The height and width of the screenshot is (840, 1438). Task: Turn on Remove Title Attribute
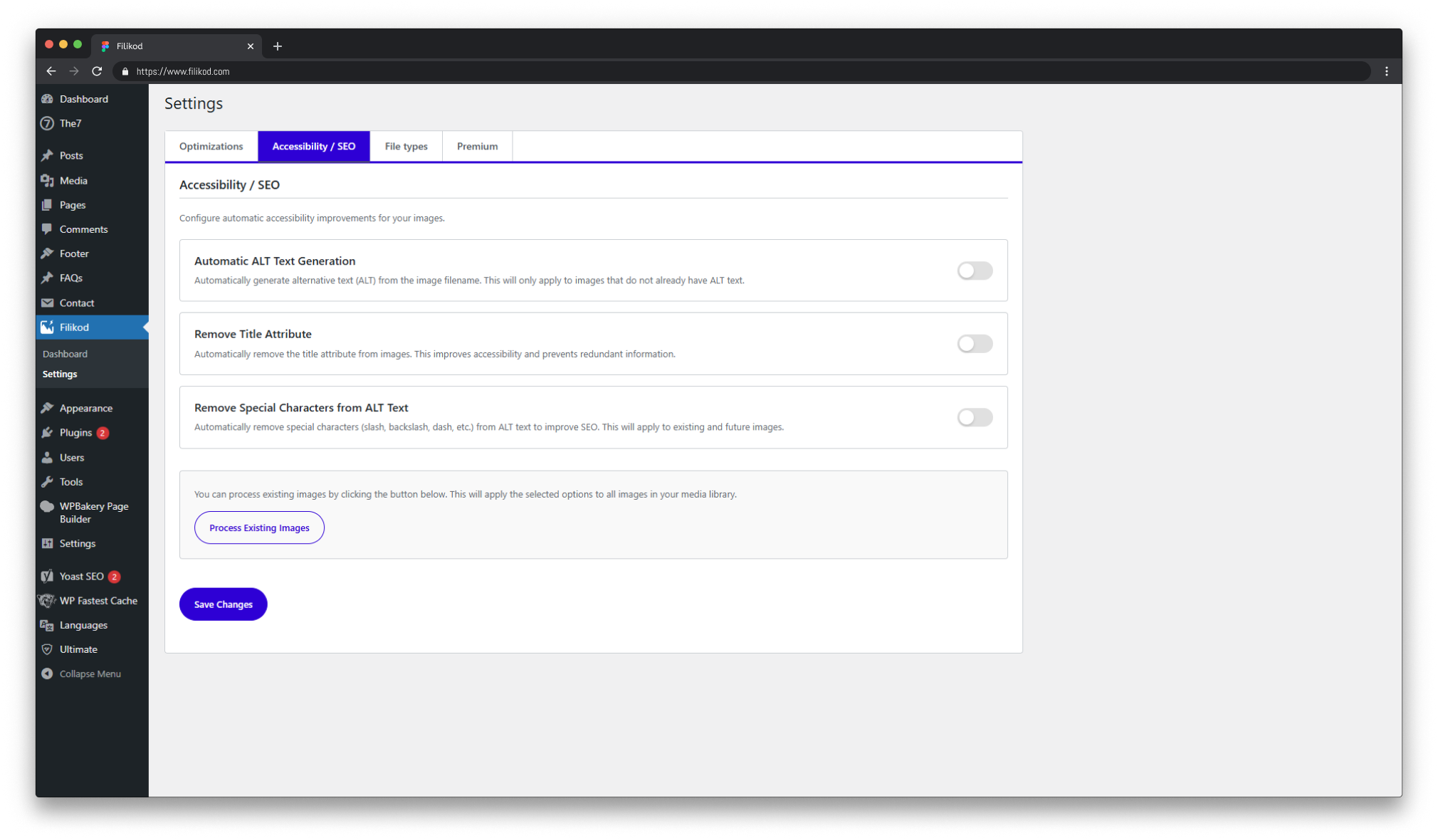tap(975, 343)
